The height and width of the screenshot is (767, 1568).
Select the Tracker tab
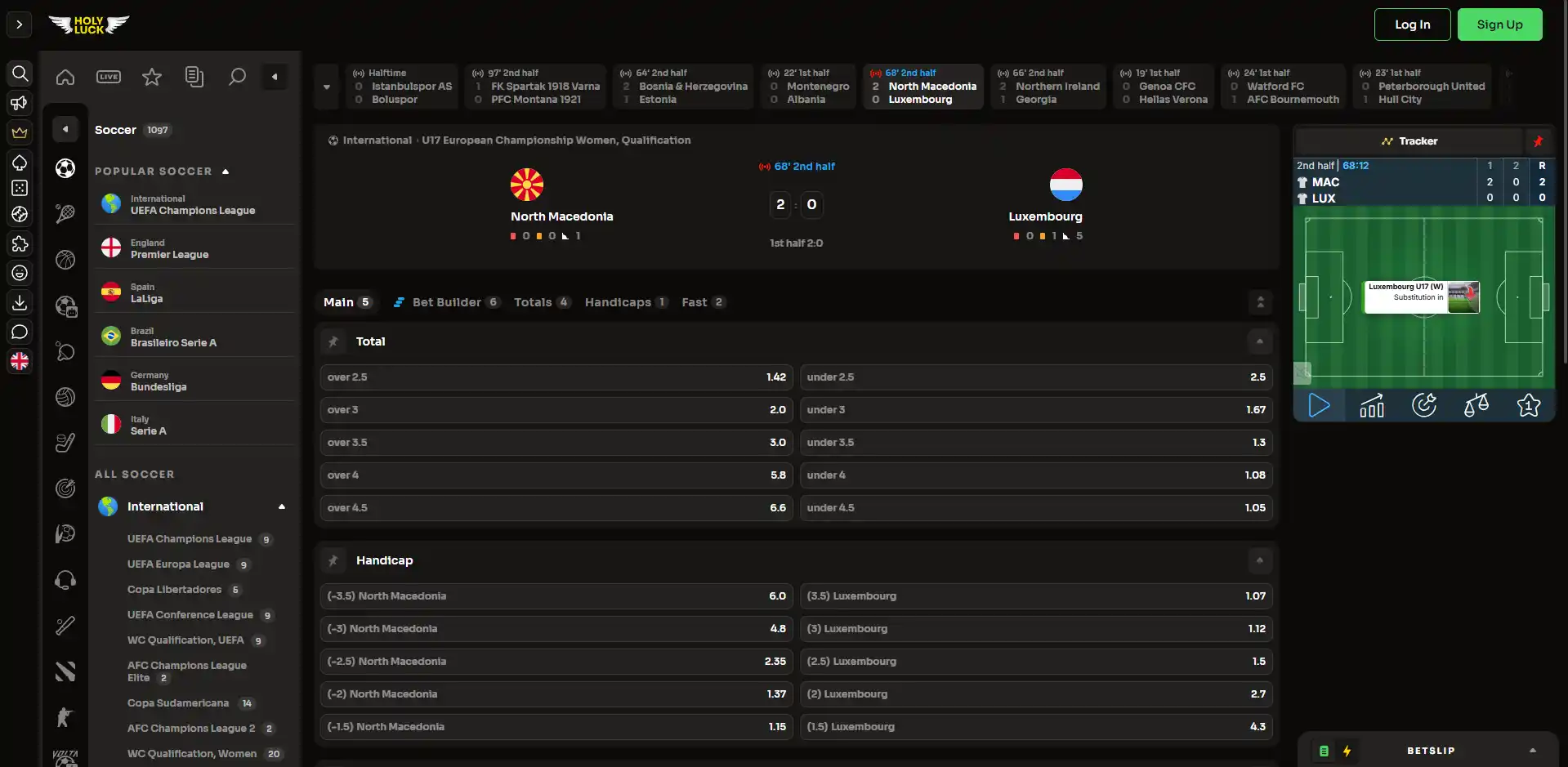point(1409,141)
